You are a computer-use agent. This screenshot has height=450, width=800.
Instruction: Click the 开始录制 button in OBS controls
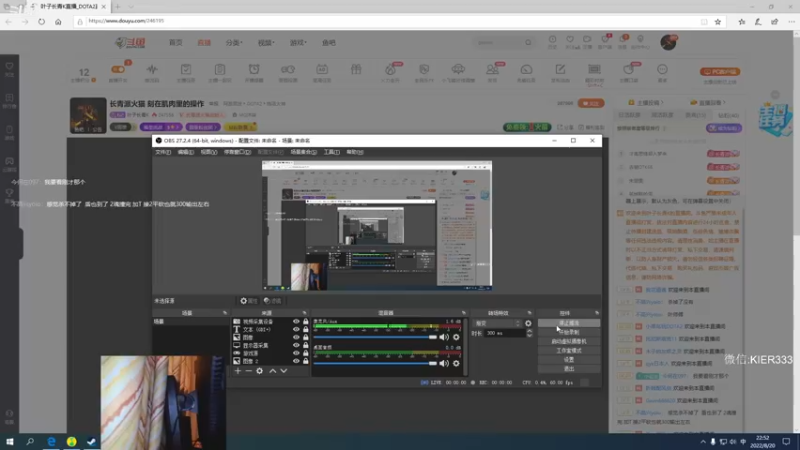coord(569,332)
